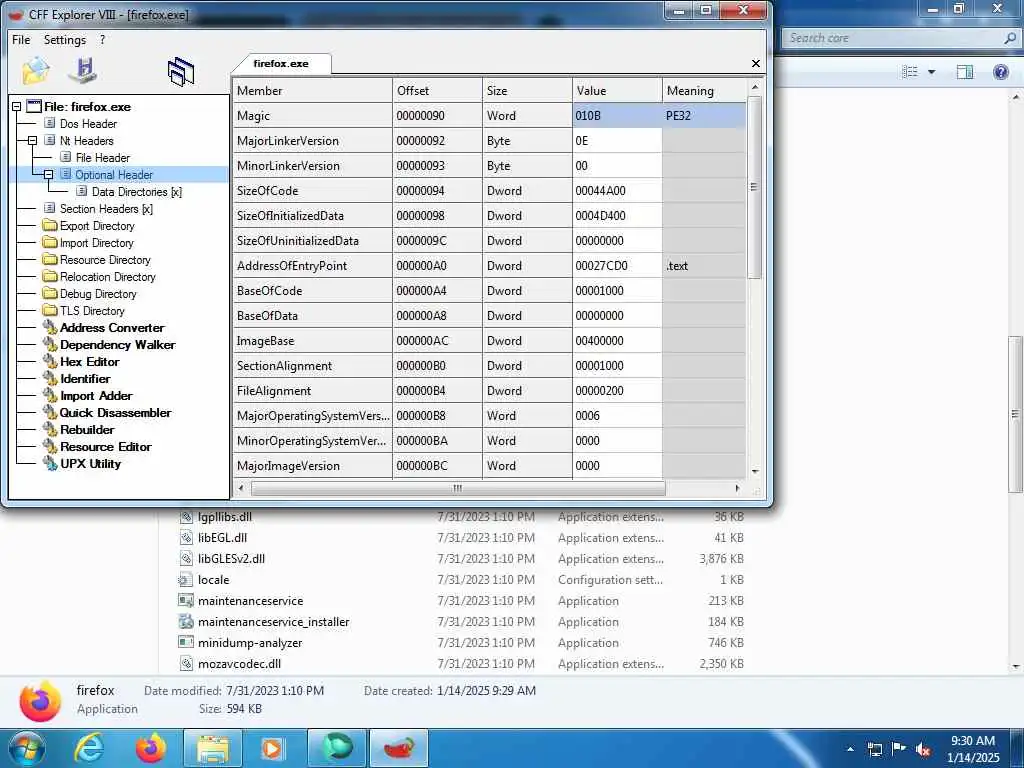
Task: Collapse the Optional Header tree node
Action: tap(48, 174)
